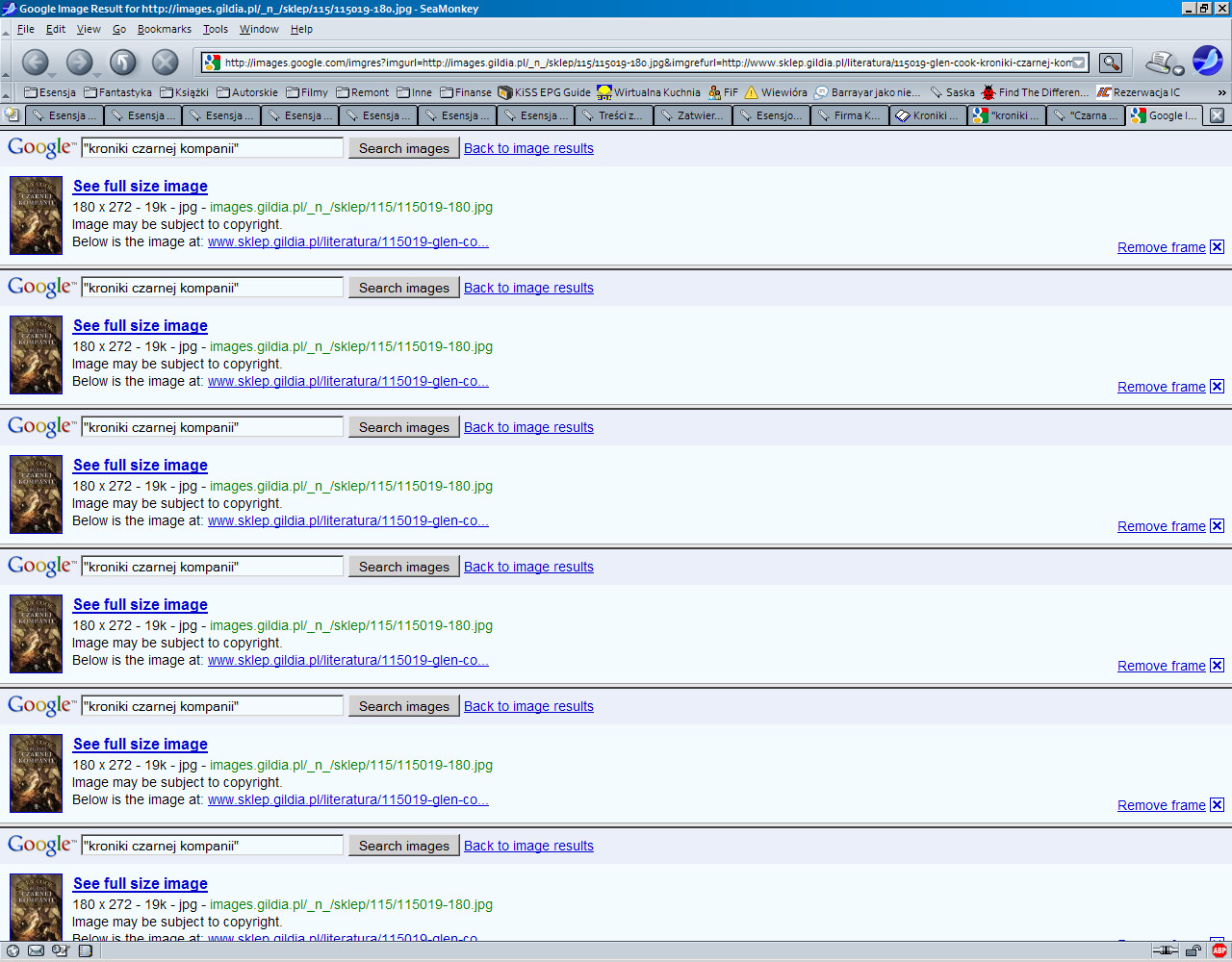Open the Tools menu
The image size is (1232, 962).
point(216,29)
